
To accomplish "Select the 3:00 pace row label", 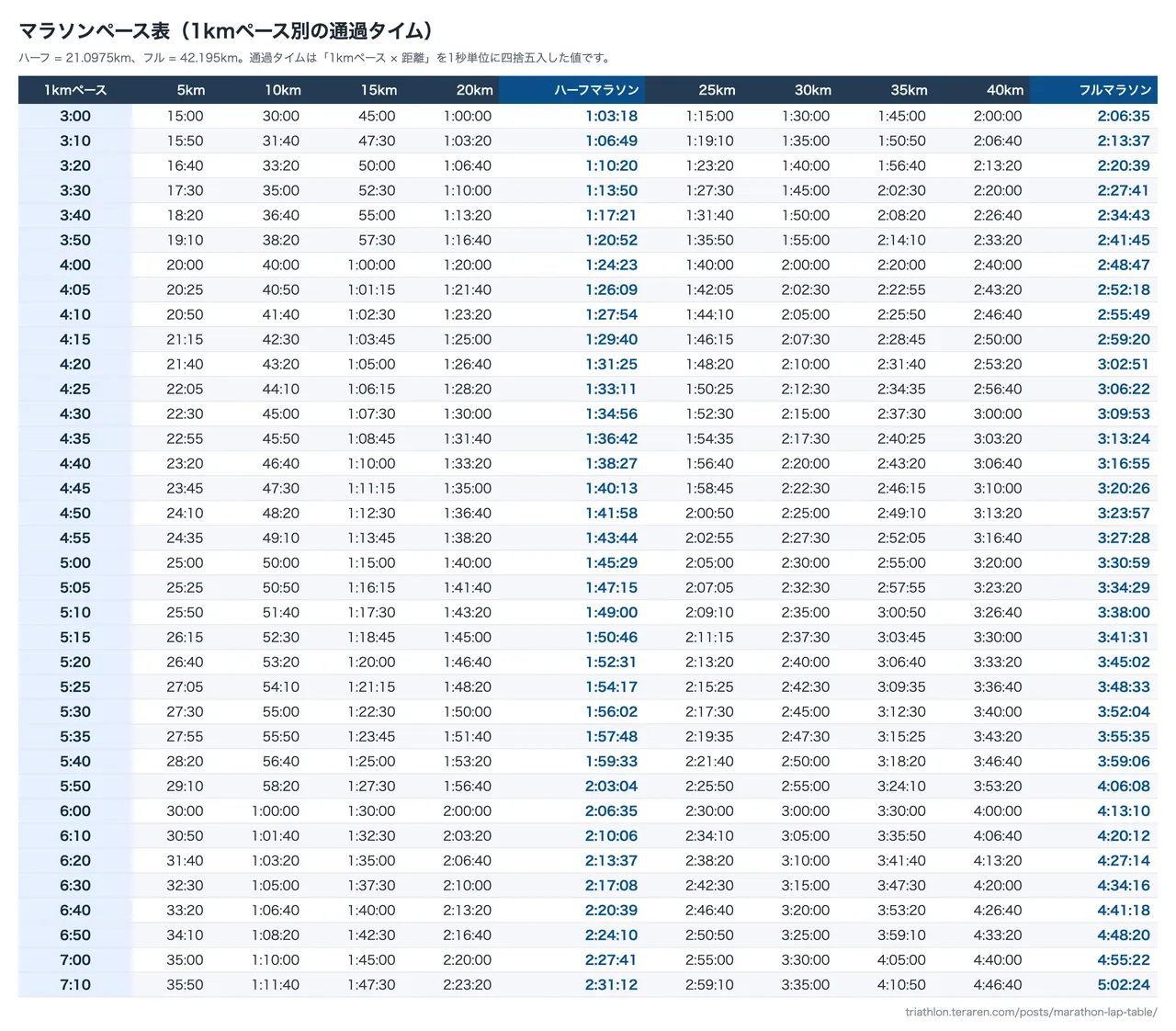I will click(x=75, y=116).
